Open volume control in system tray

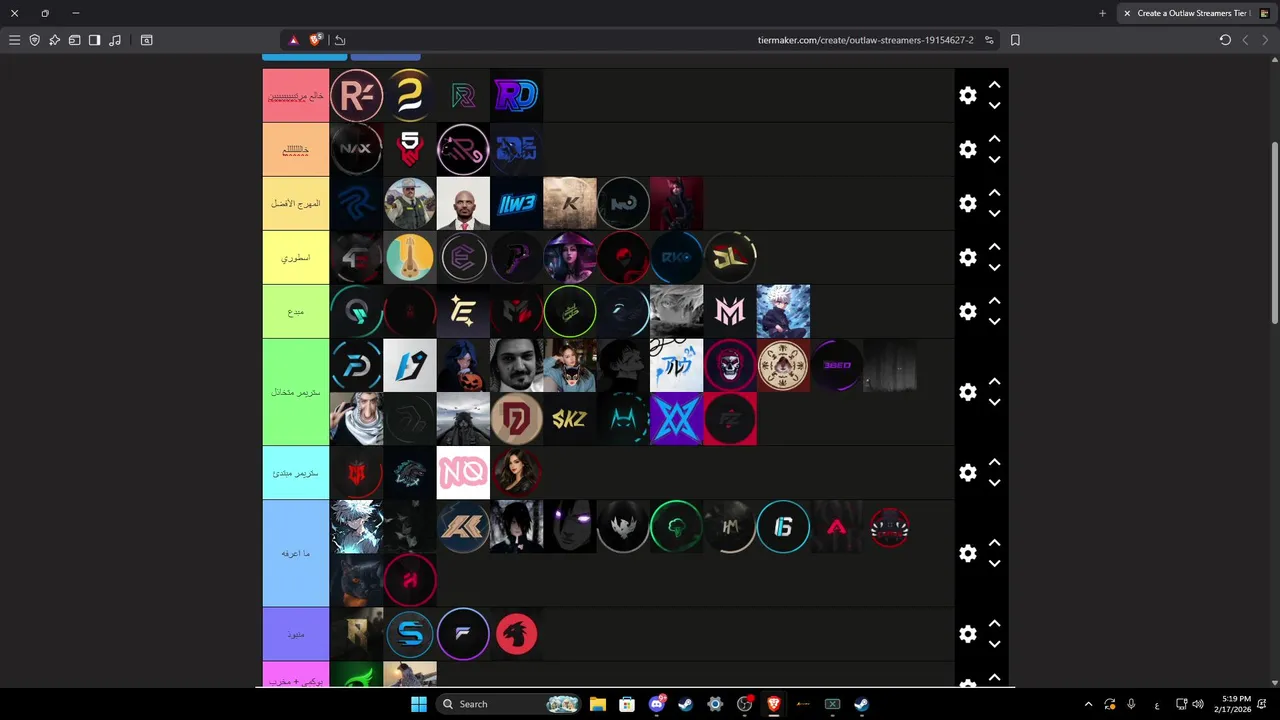click(x=1198, y=704)
